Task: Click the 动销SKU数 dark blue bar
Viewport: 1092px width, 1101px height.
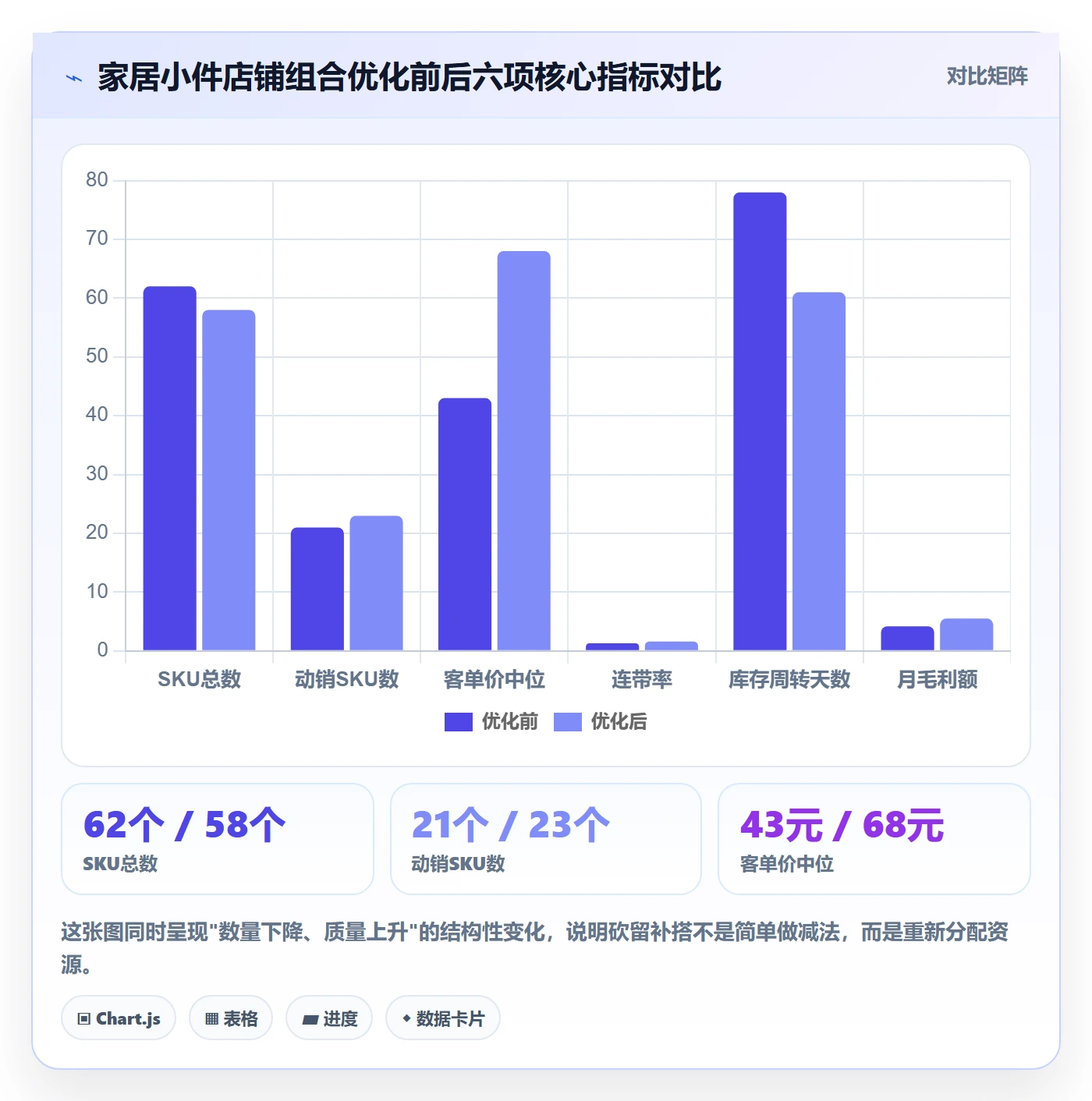Action: (317, 589)
